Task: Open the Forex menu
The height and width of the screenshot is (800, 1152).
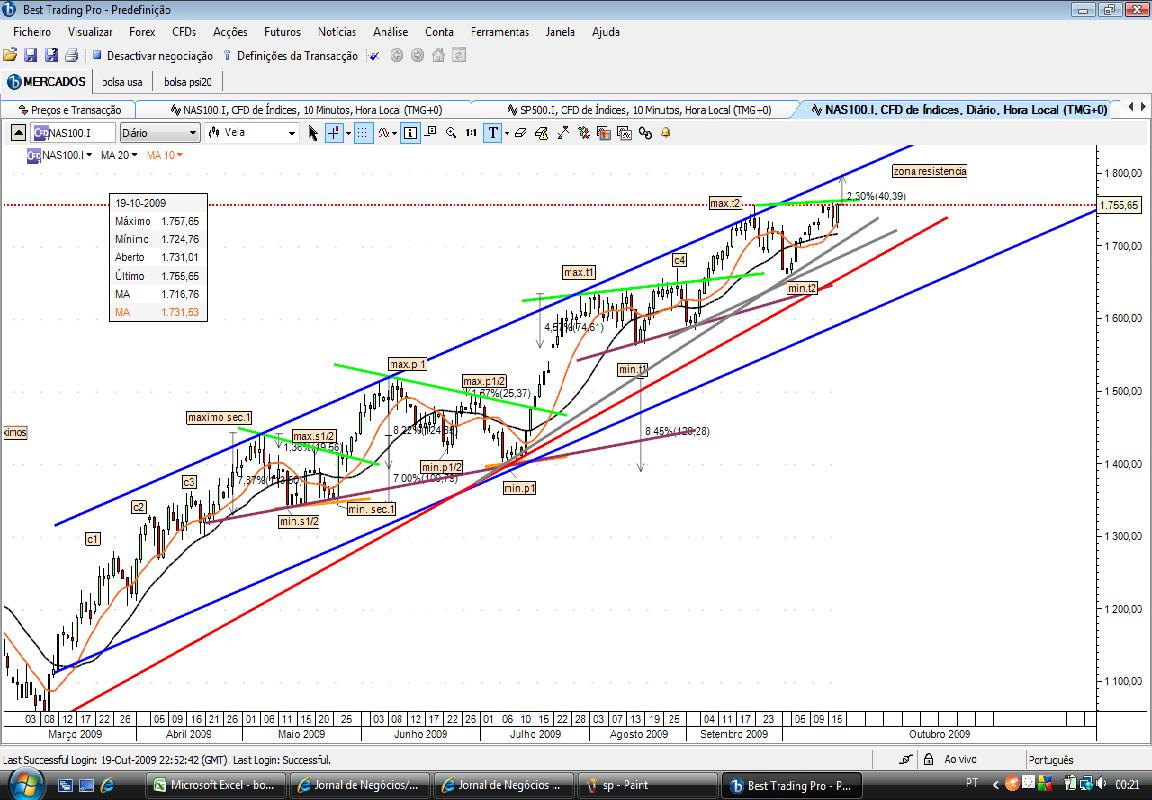Action: point(142,32)
